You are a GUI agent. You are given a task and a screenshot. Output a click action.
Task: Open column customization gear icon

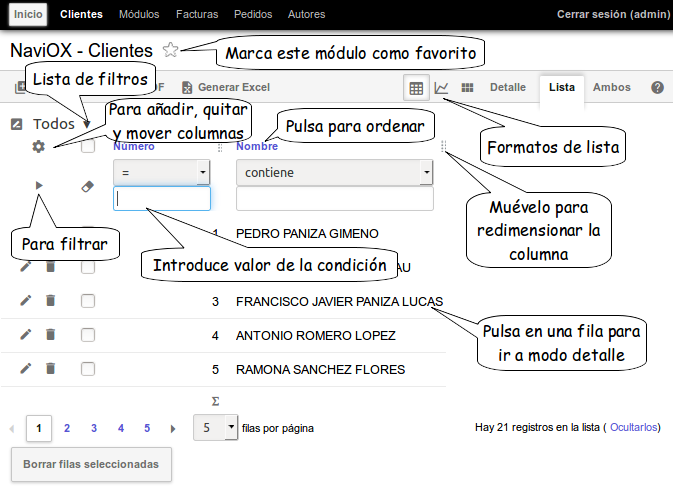39,146
